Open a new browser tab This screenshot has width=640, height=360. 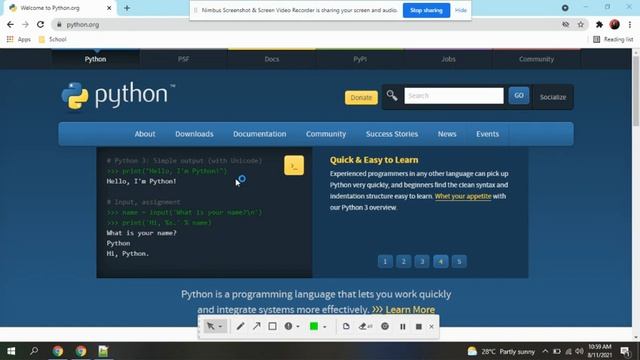[127, 8]
